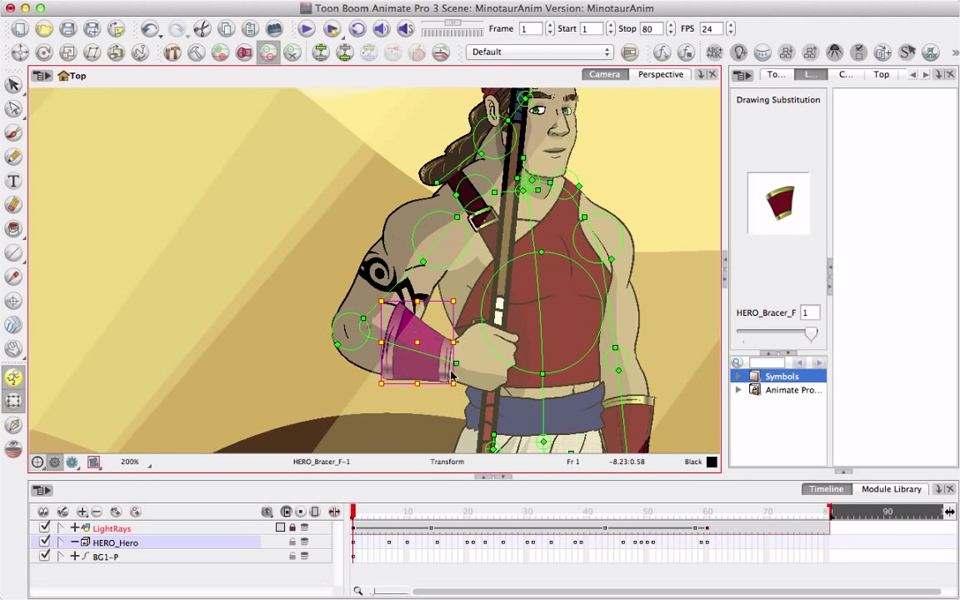Toggle the Loop playback icon

(x=358, y=29)
